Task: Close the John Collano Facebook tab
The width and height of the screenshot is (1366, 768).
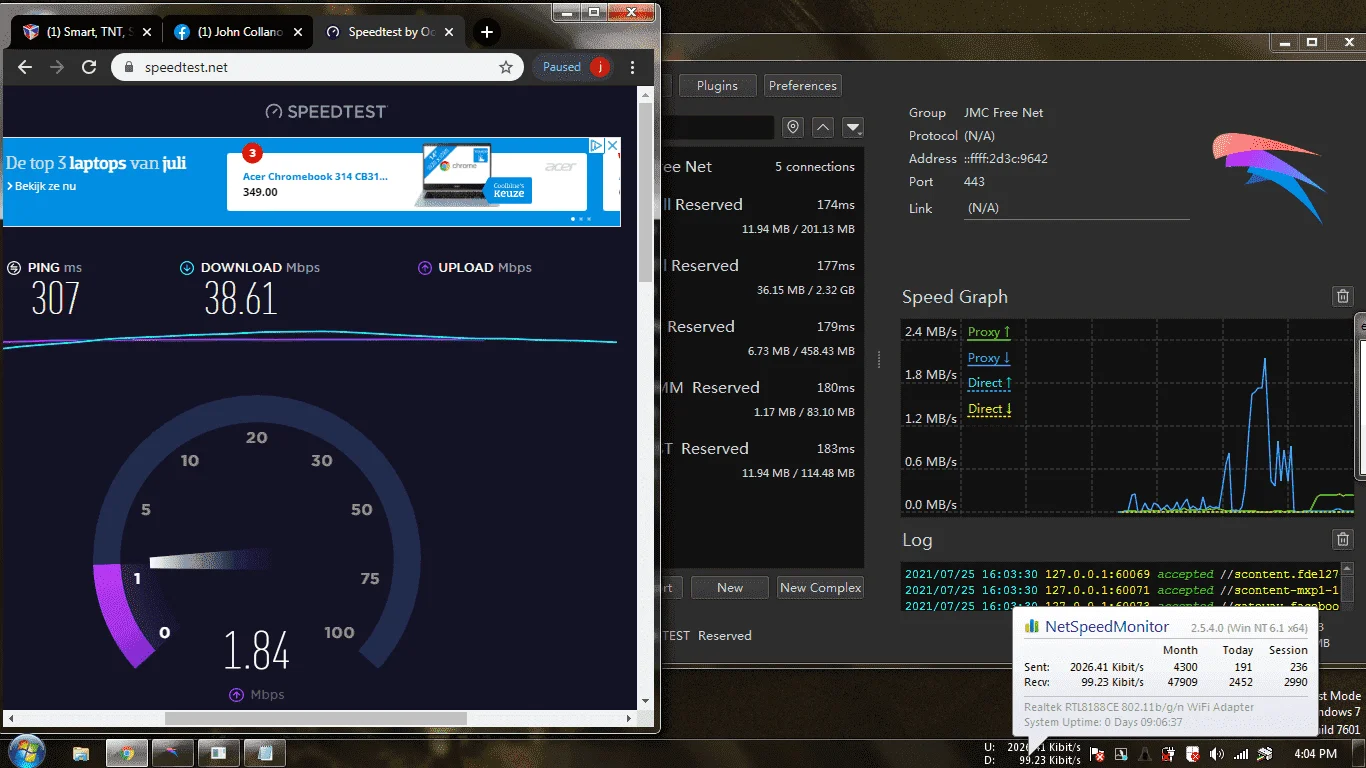Action: coord(298,32)
